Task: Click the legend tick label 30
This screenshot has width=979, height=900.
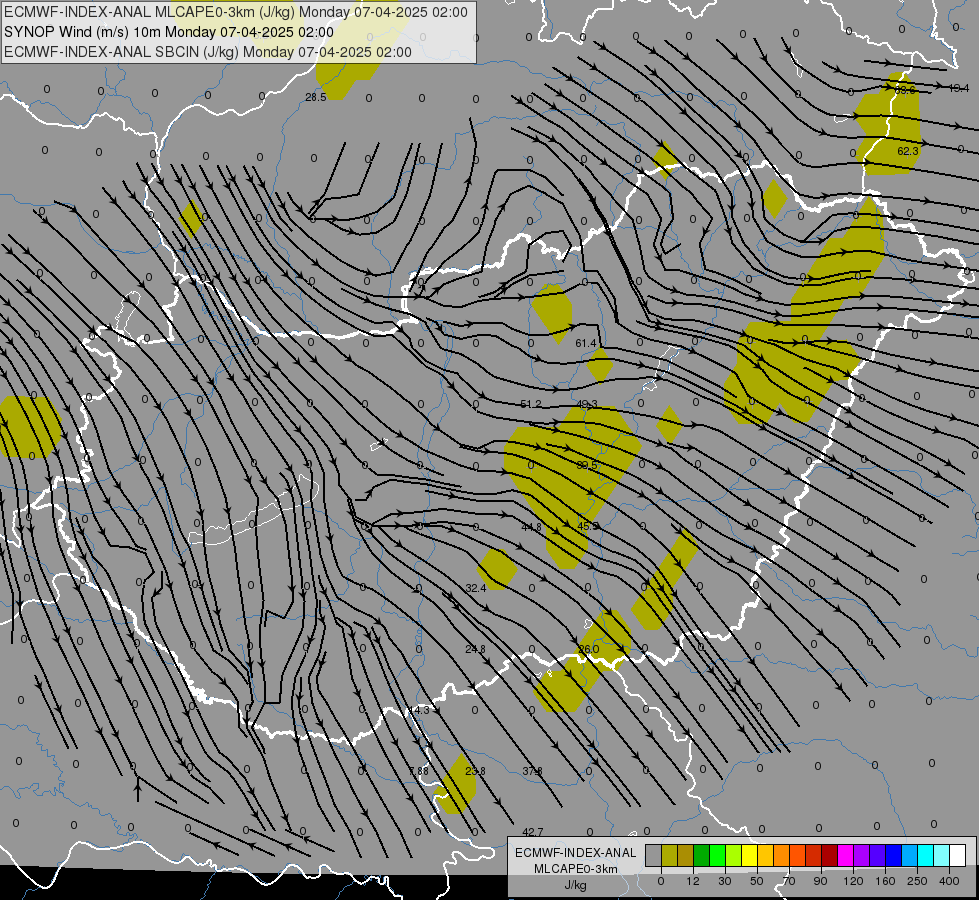Action: click(x=725, y=881)
